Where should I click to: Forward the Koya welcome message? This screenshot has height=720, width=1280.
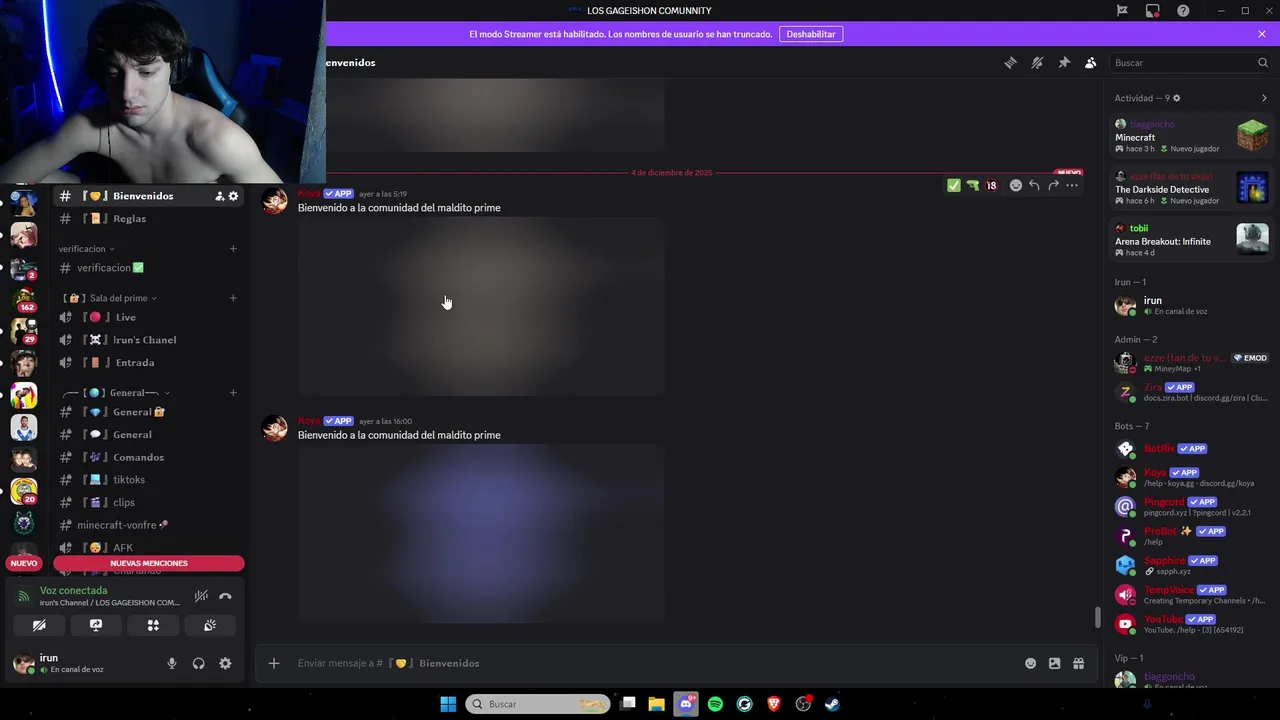coord(1053,185)
